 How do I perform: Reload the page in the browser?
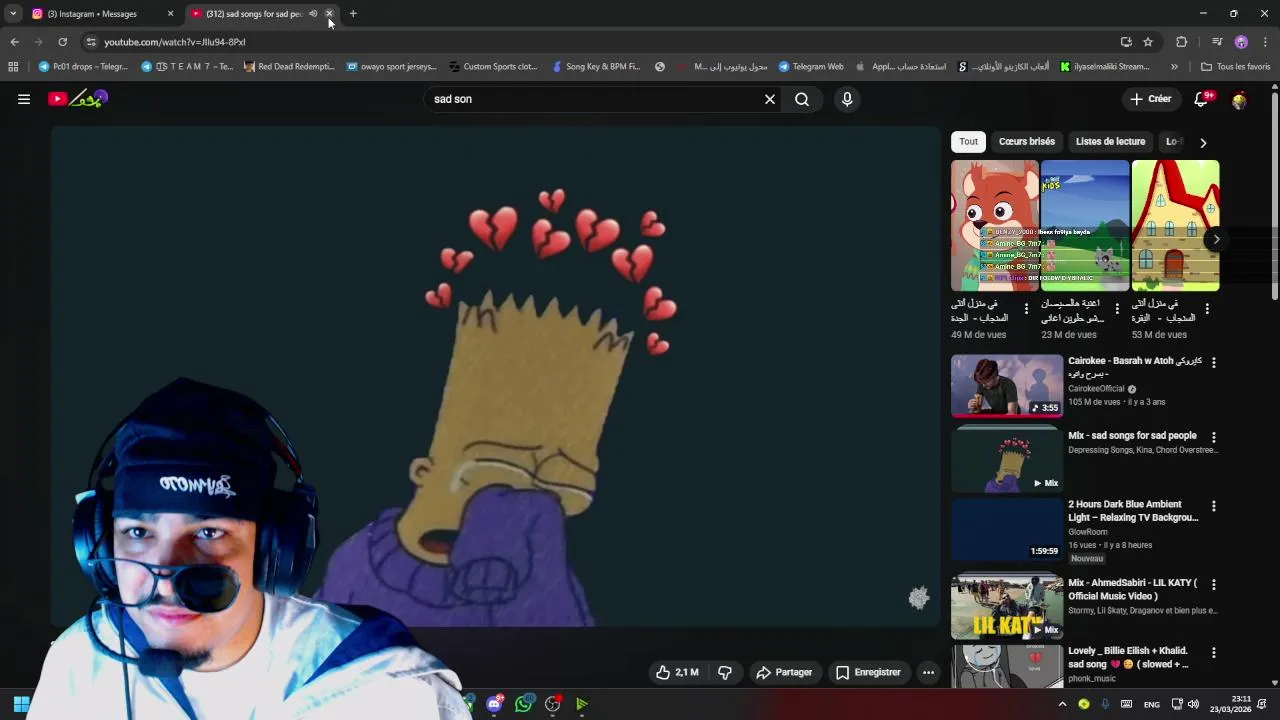[x=62, y=42]
